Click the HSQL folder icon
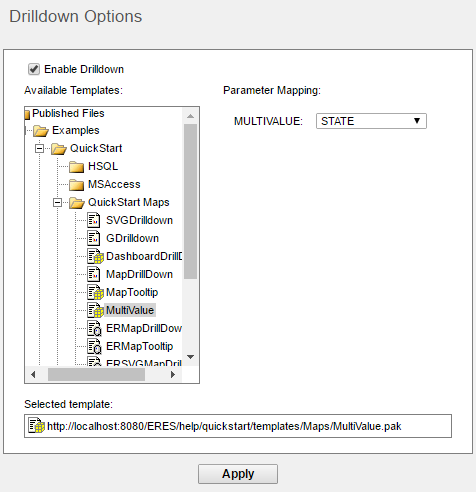The width and height of the screenshot is (476, 492). [77, 166]
